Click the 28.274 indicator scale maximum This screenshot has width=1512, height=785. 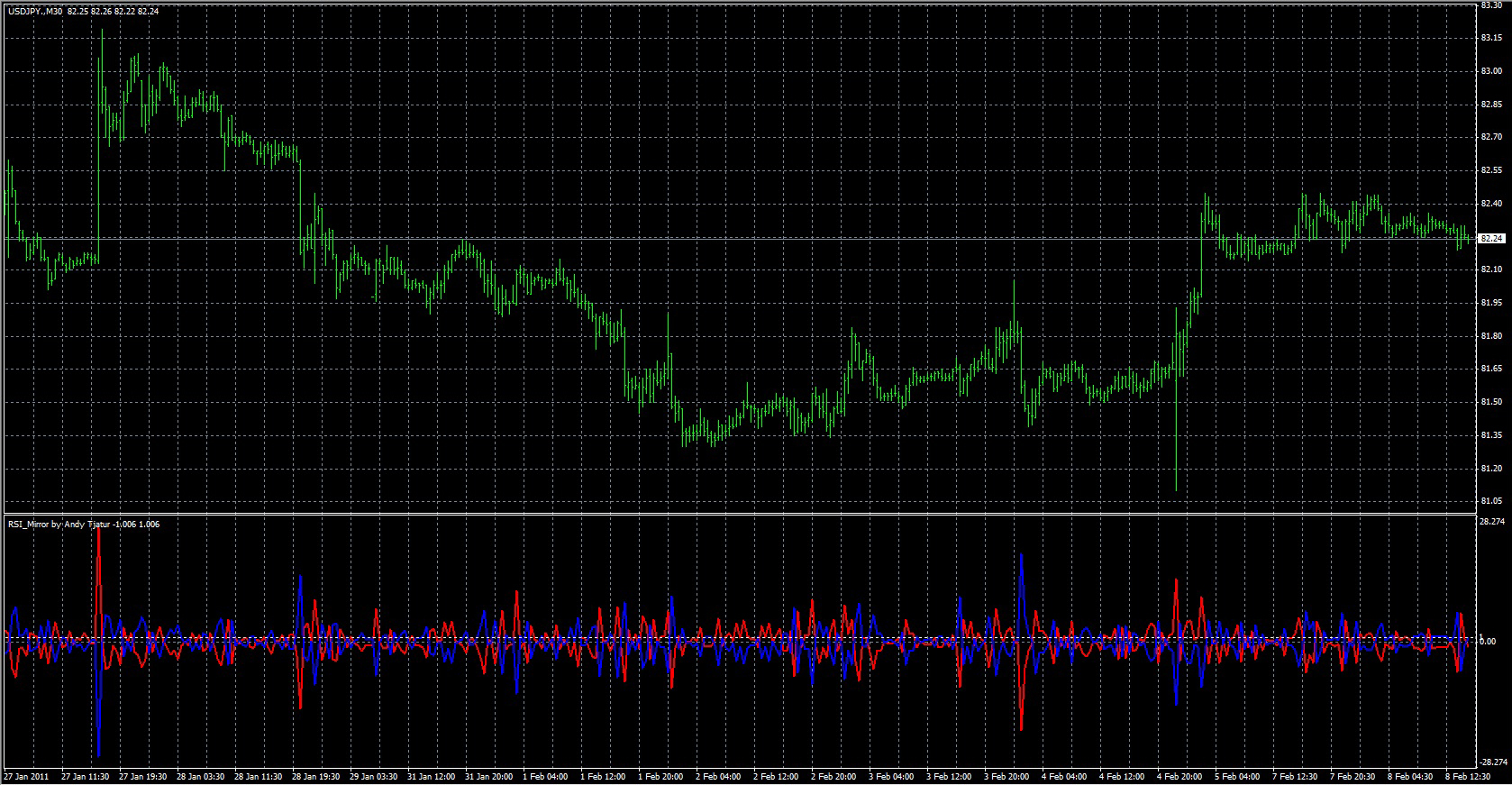pos(1492,521)
